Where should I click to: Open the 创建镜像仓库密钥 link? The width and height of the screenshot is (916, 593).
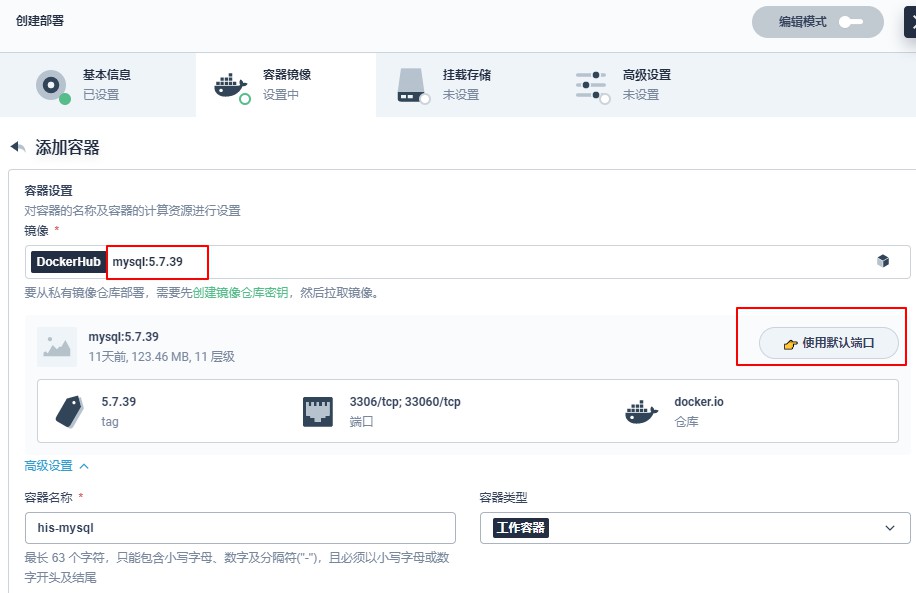point(240,293)
